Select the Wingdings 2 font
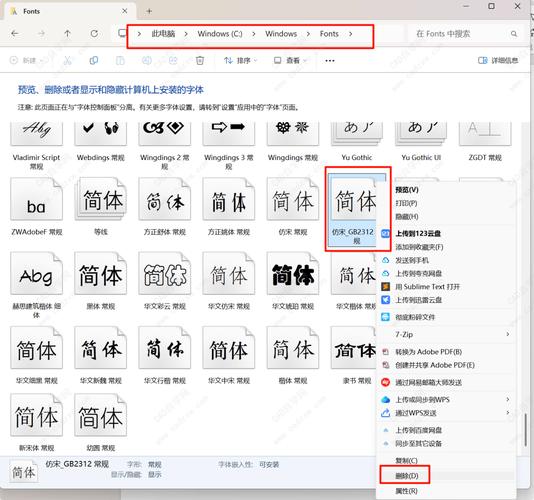 164,146
